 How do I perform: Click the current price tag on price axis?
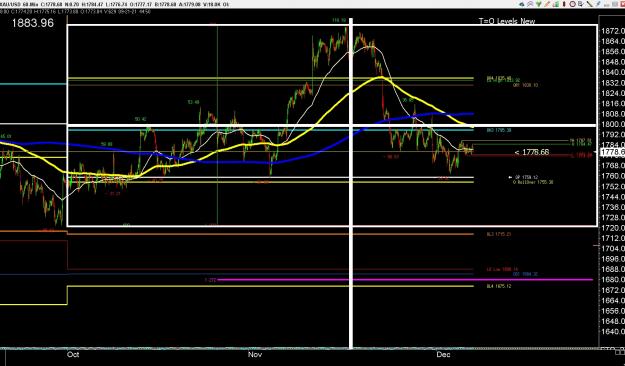coord(613,152)
